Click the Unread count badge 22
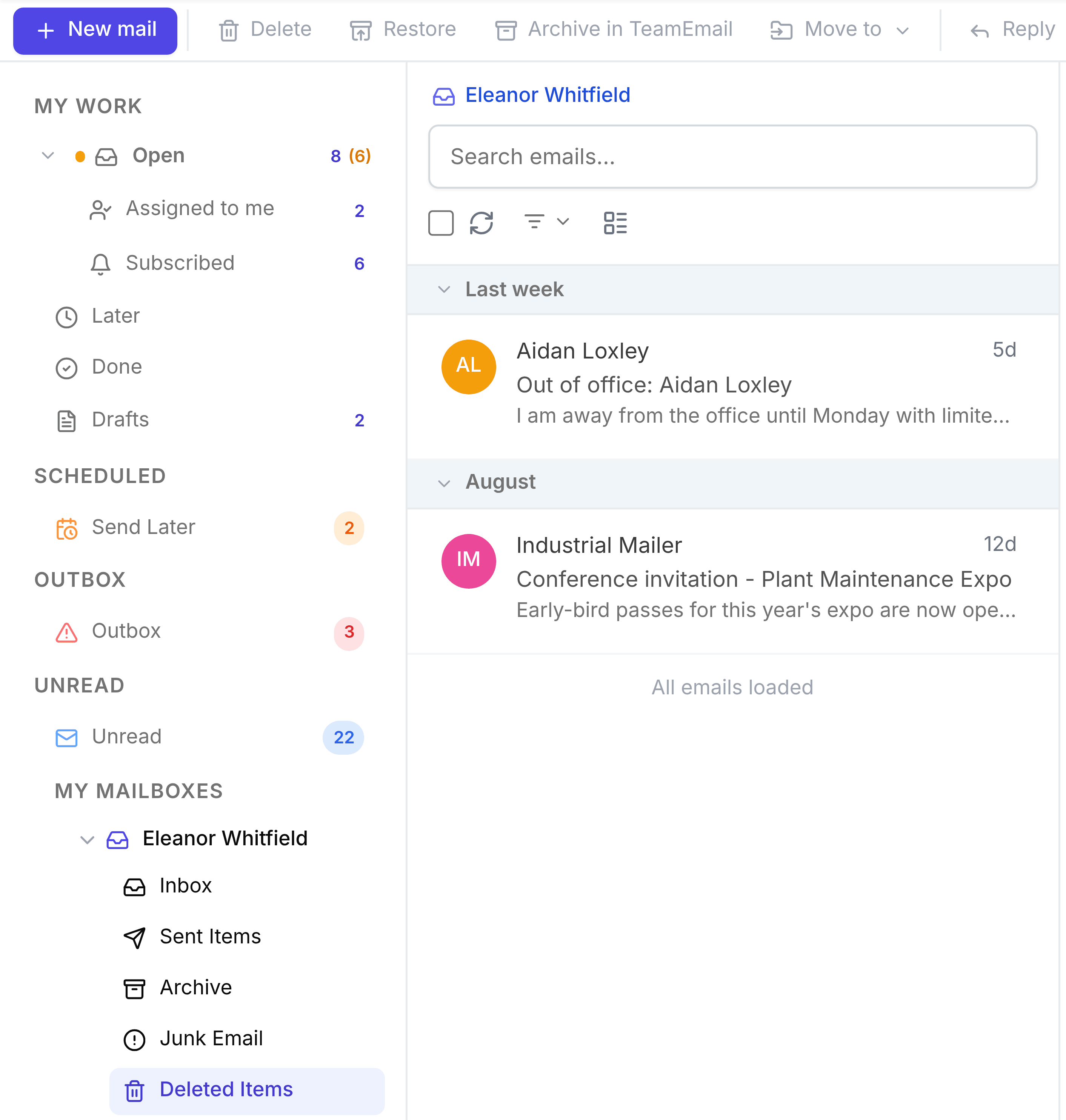 (x=343, y=738)
